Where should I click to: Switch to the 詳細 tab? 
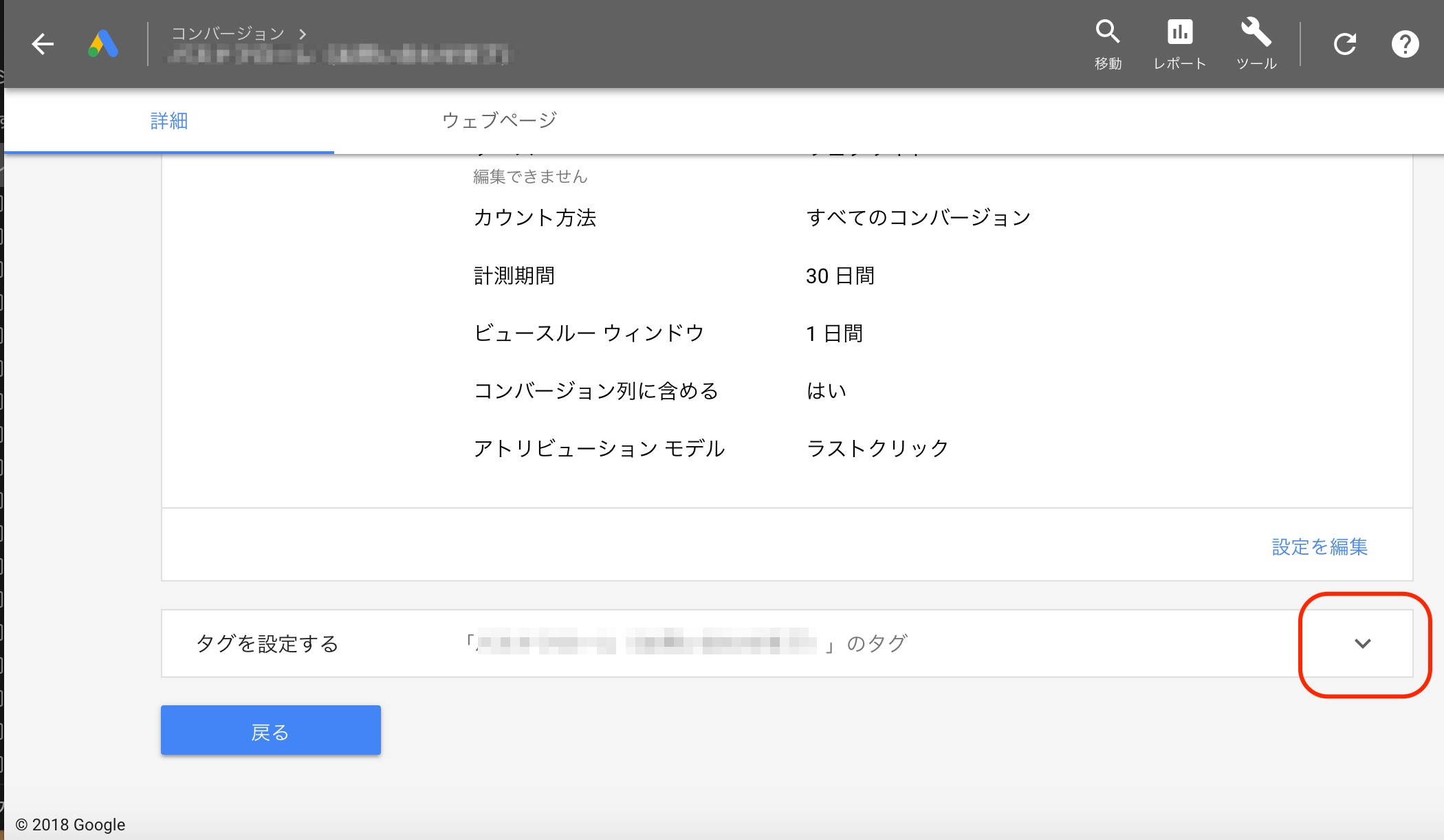click(169, 121)
